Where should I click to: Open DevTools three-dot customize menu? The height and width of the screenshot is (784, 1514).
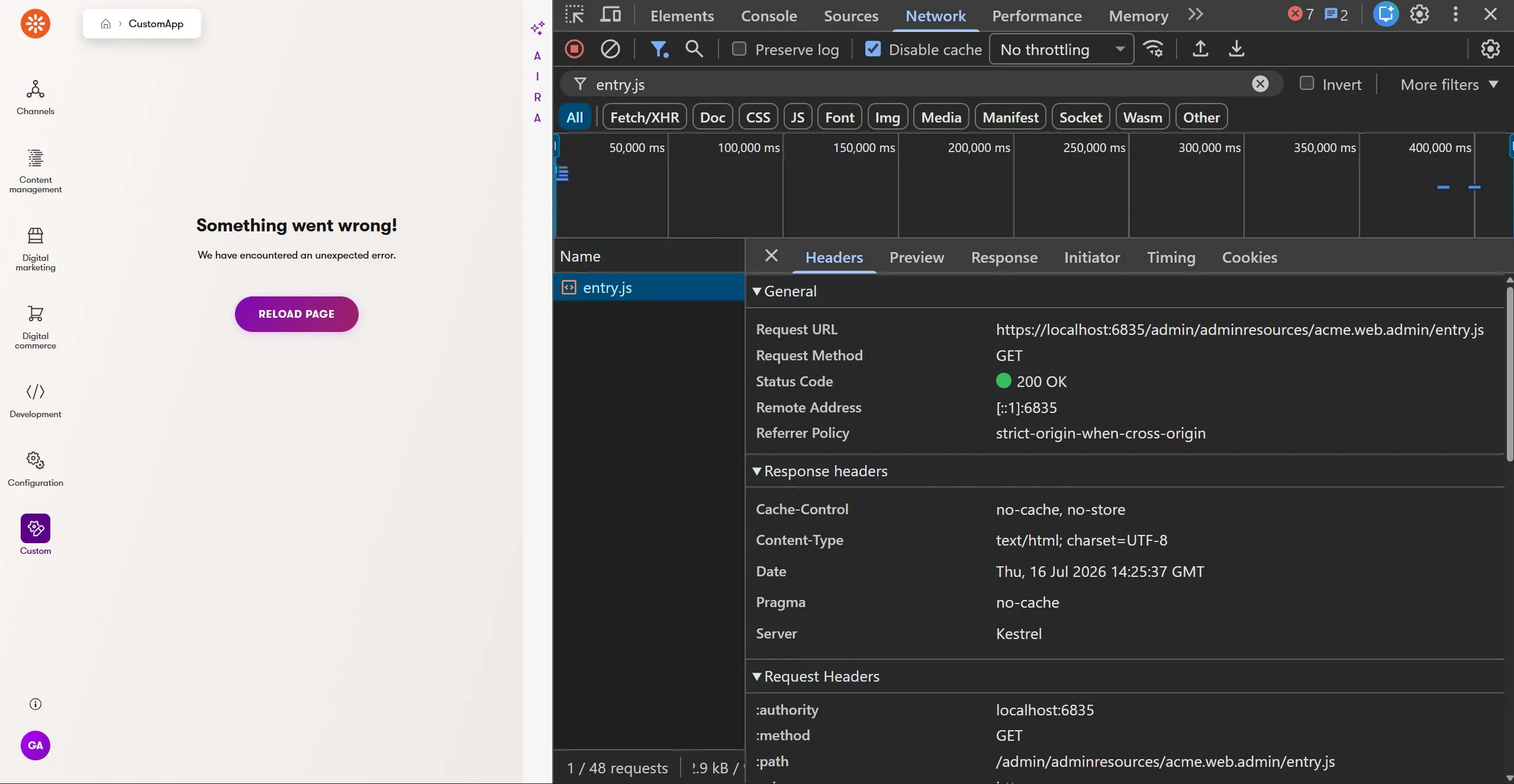[1455, 15]
